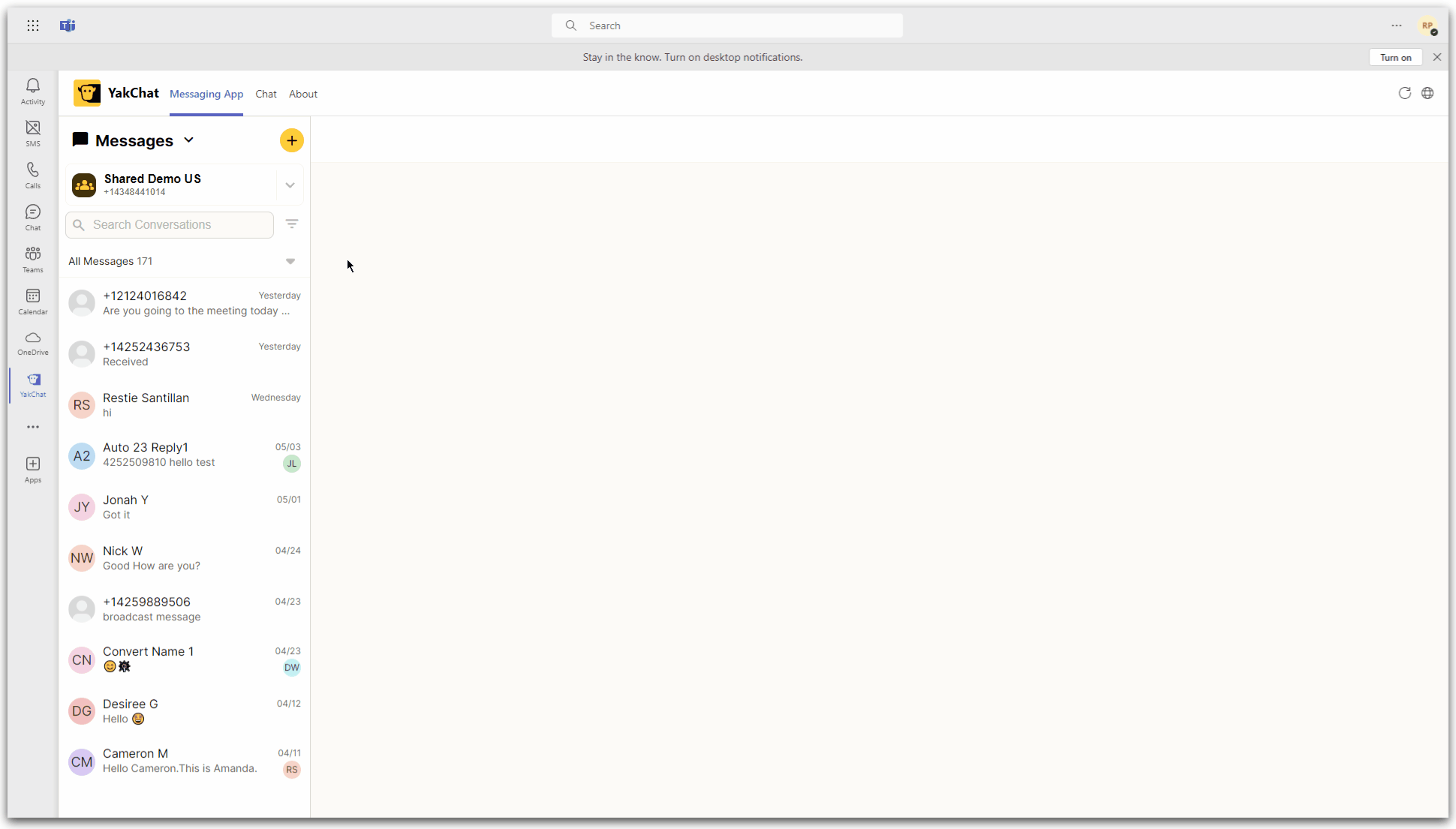The width and height of the screenshot is (1456, 829).
Task: Click the Shared Demo US group avatar
Action: [84, 185]
